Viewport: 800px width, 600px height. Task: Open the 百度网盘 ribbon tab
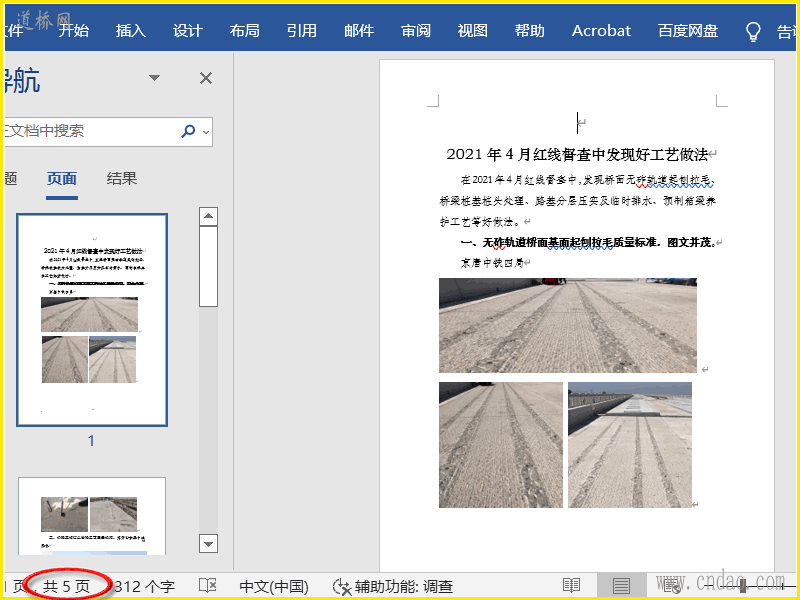tap(688, 31)
